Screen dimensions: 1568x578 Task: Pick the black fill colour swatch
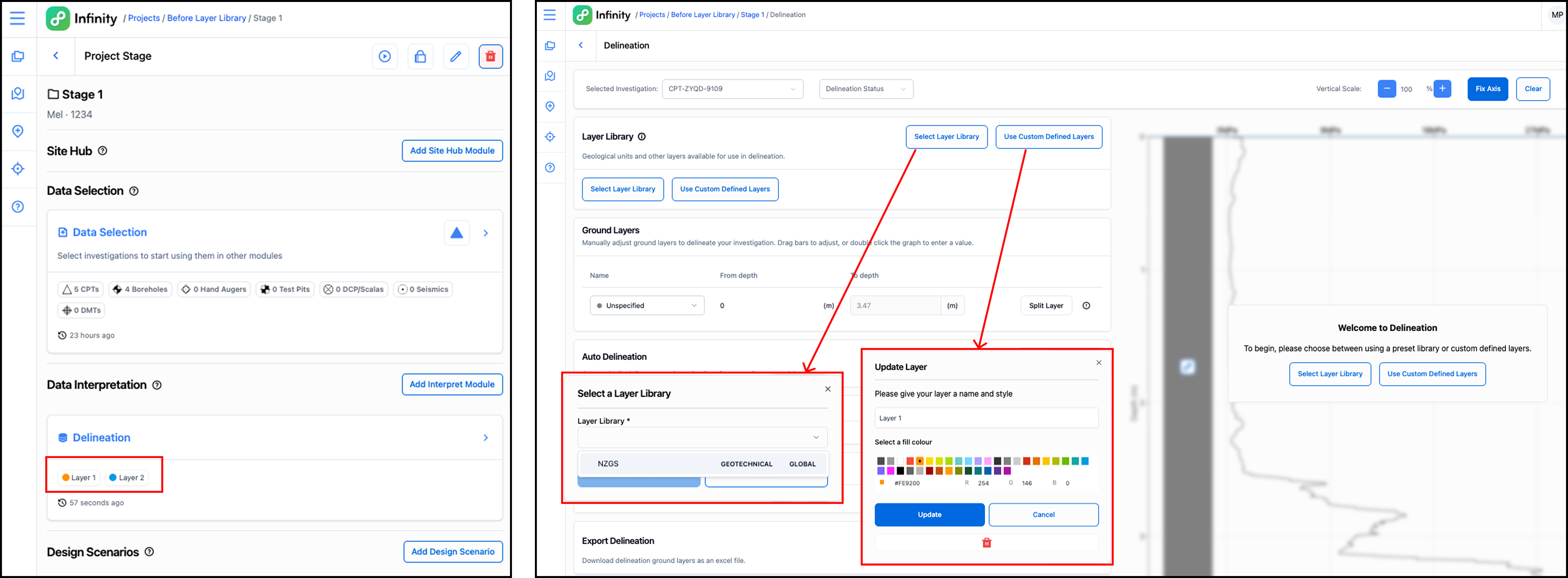click(x=900, y=471)
